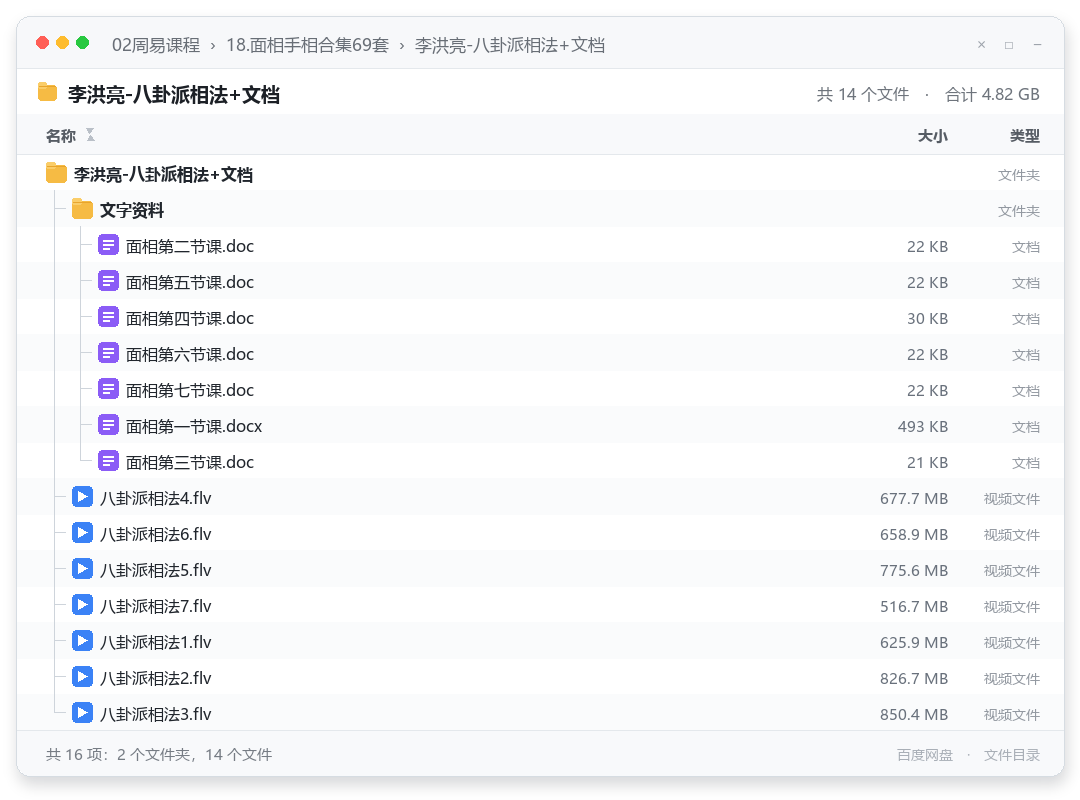Select file name 八卦派相法2.flv
The width and height of the screenshot is (1080, 800).
(156, 678)
